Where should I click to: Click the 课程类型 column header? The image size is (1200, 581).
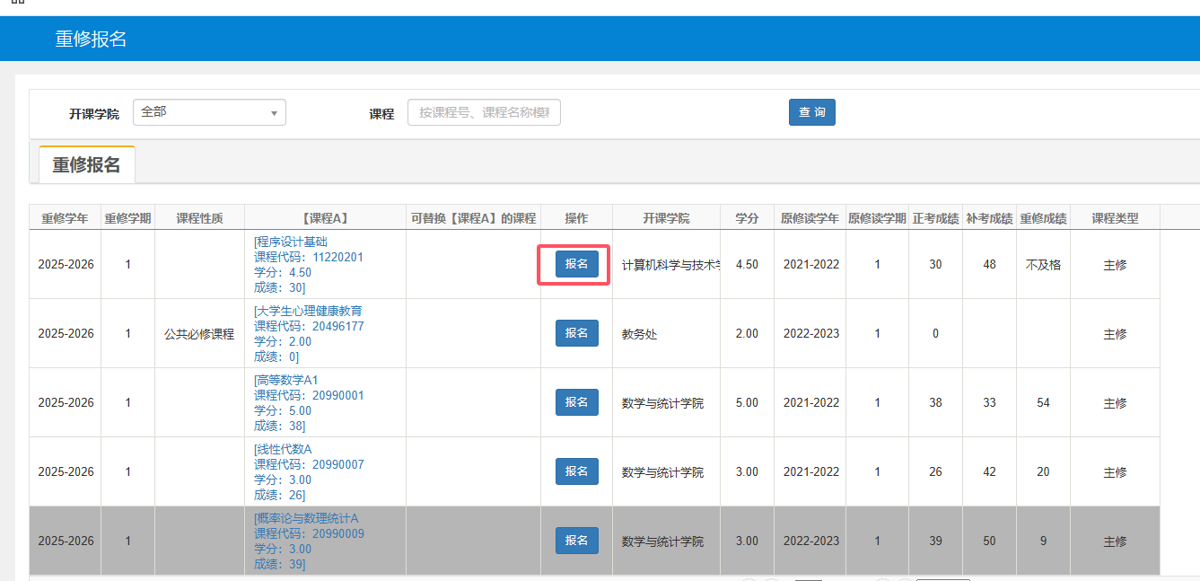pyautogui.click(x=1115, y=218)
